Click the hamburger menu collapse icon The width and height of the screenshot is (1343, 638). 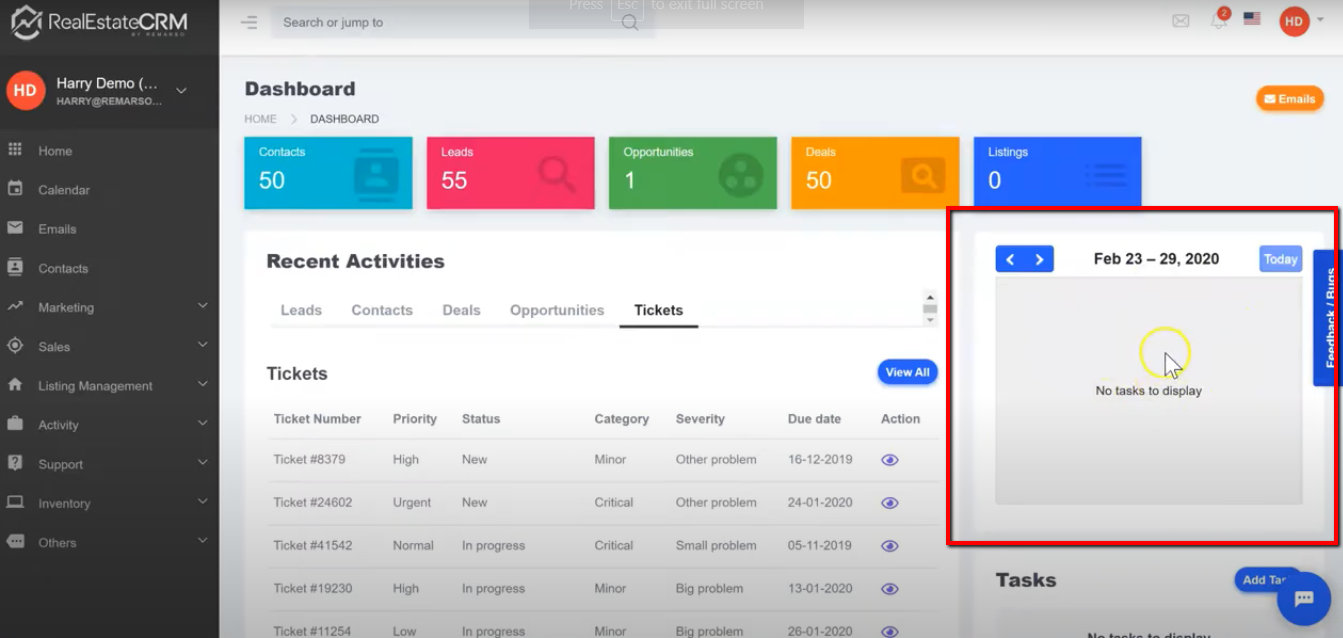[249, 22]
